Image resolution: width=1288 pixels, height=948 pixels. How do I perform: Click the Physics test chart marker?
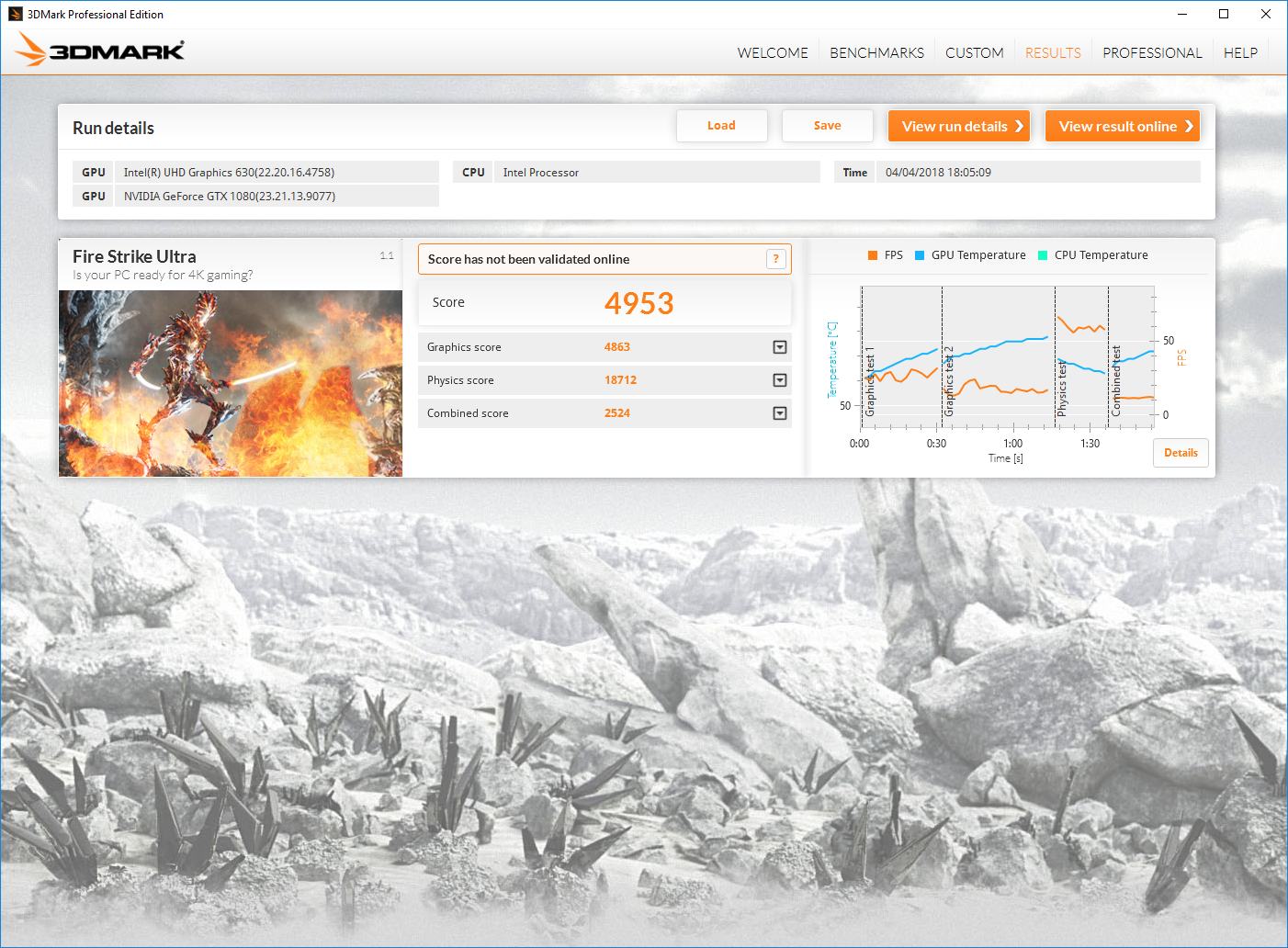click(x=1062, y=389)
